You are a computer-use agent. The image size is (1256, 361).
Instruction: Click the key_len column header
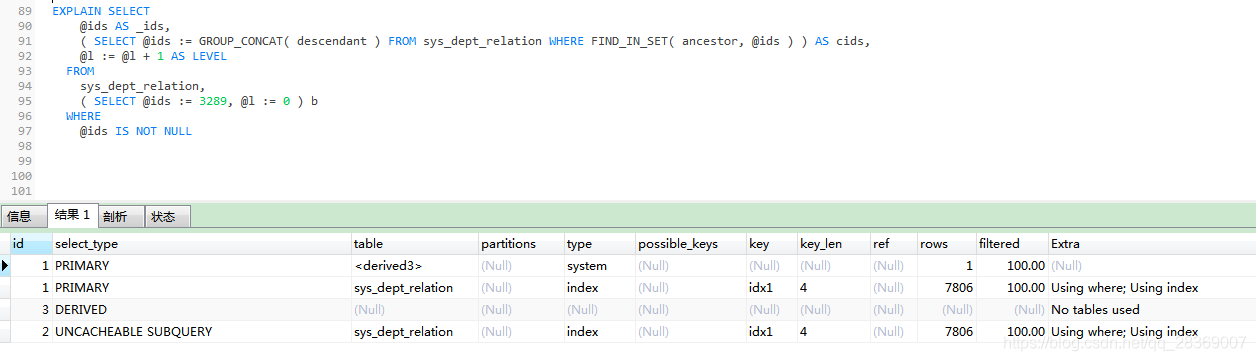pos(834,244)
